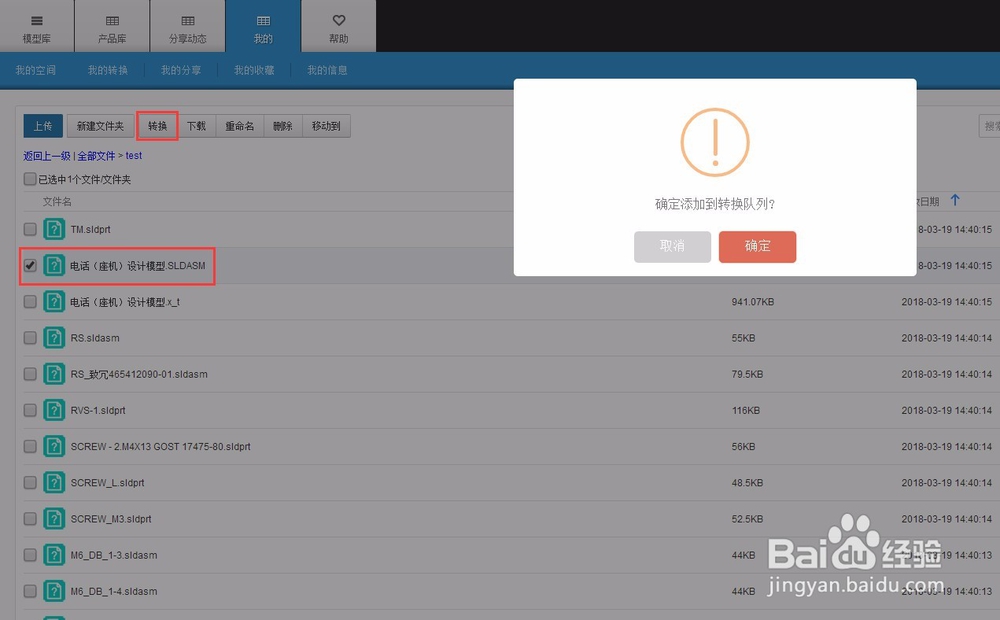Click the 上传 upload button
This screenshot has width=1000, height=620.
43,126
